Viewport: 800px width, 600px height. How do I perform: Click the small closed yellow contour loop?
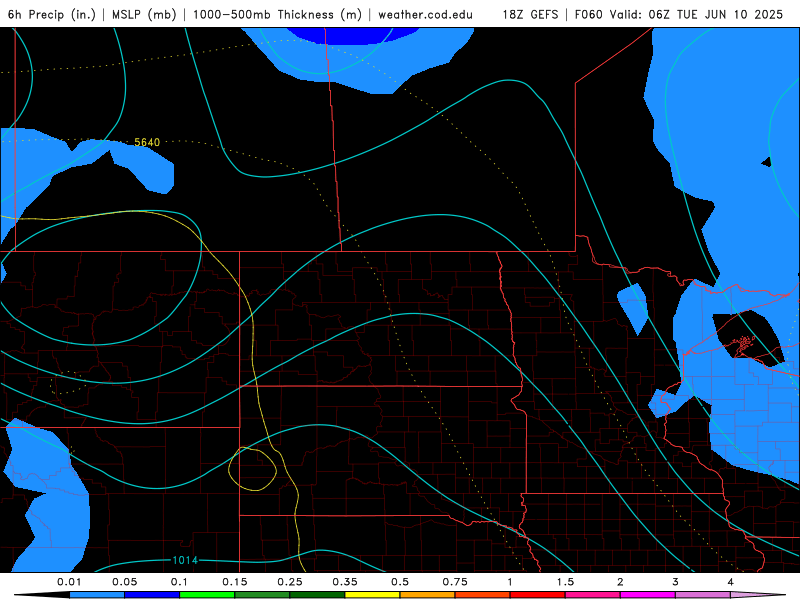pyautogui.click(x=252, y=469)
